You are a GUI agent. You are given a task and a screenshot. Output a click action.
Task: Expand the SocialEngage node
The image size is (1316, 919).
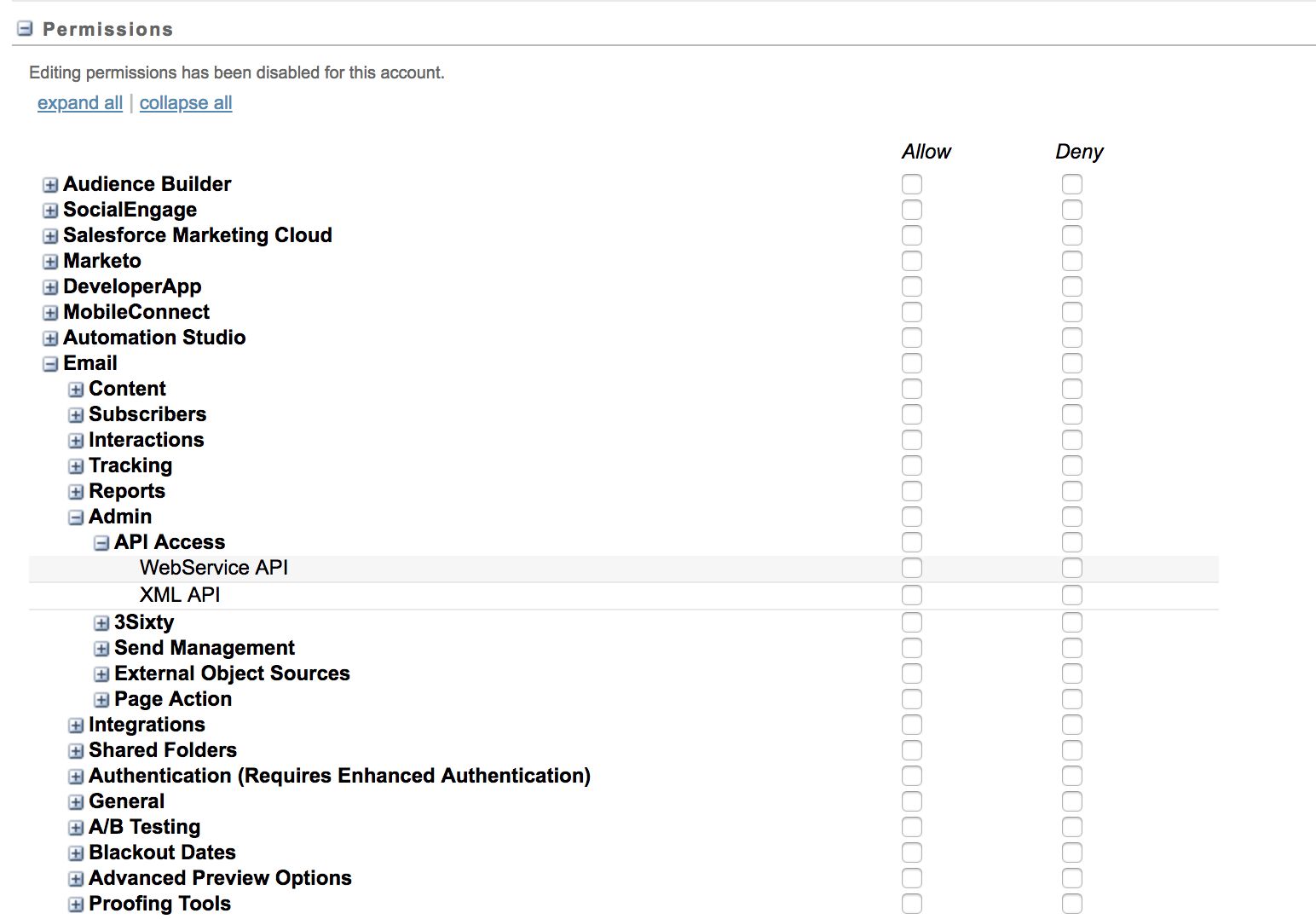(x=50, y=211)
